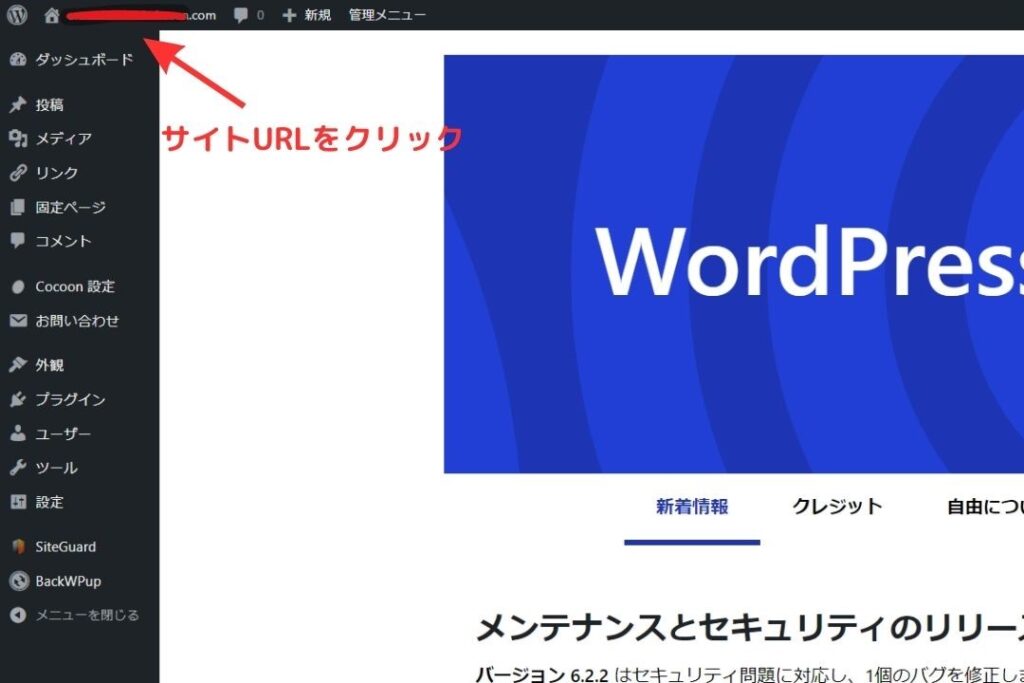This screenshot has height=683, width=1024.
Task: Go to ダッシュボード menu label
Action: pos(84,59)
